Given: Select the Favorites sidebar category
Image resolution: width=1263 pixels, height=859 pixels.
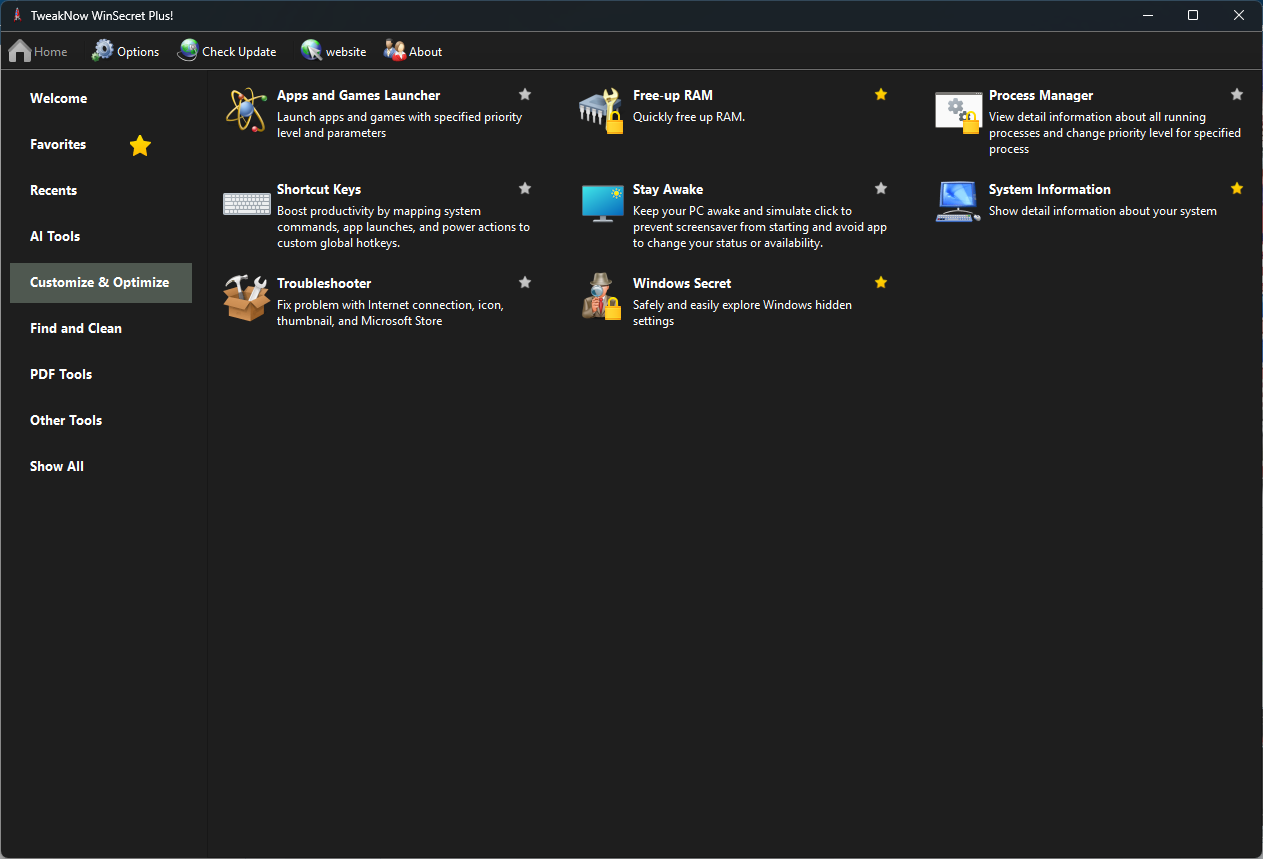Looking at the screenshot, I should click(x=58, y=145).
